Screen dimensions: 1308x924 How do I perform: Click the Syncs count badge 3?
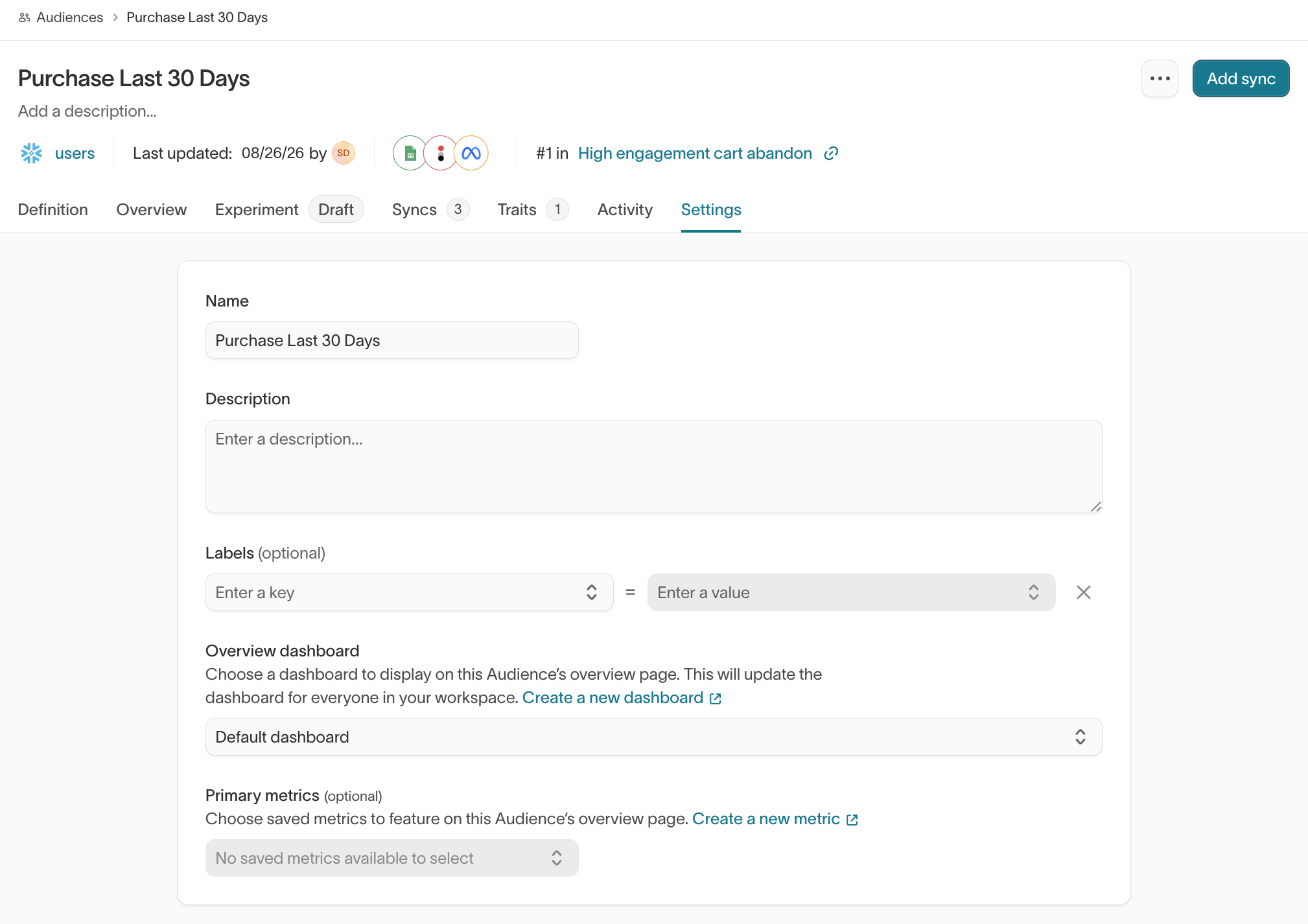click(458, 209)
